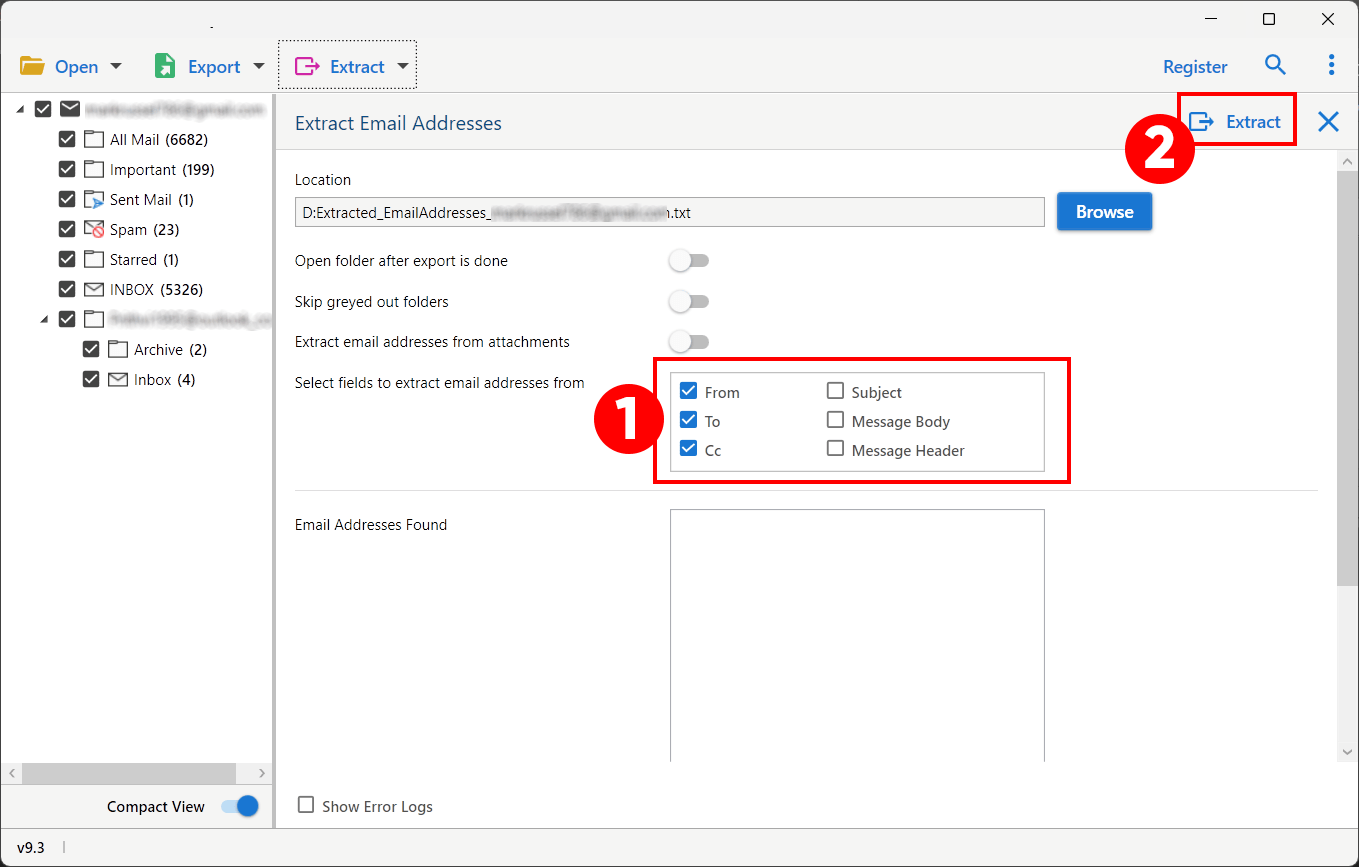
Task: Click the Sent Mail folder icon
Action: pos(94,199)
